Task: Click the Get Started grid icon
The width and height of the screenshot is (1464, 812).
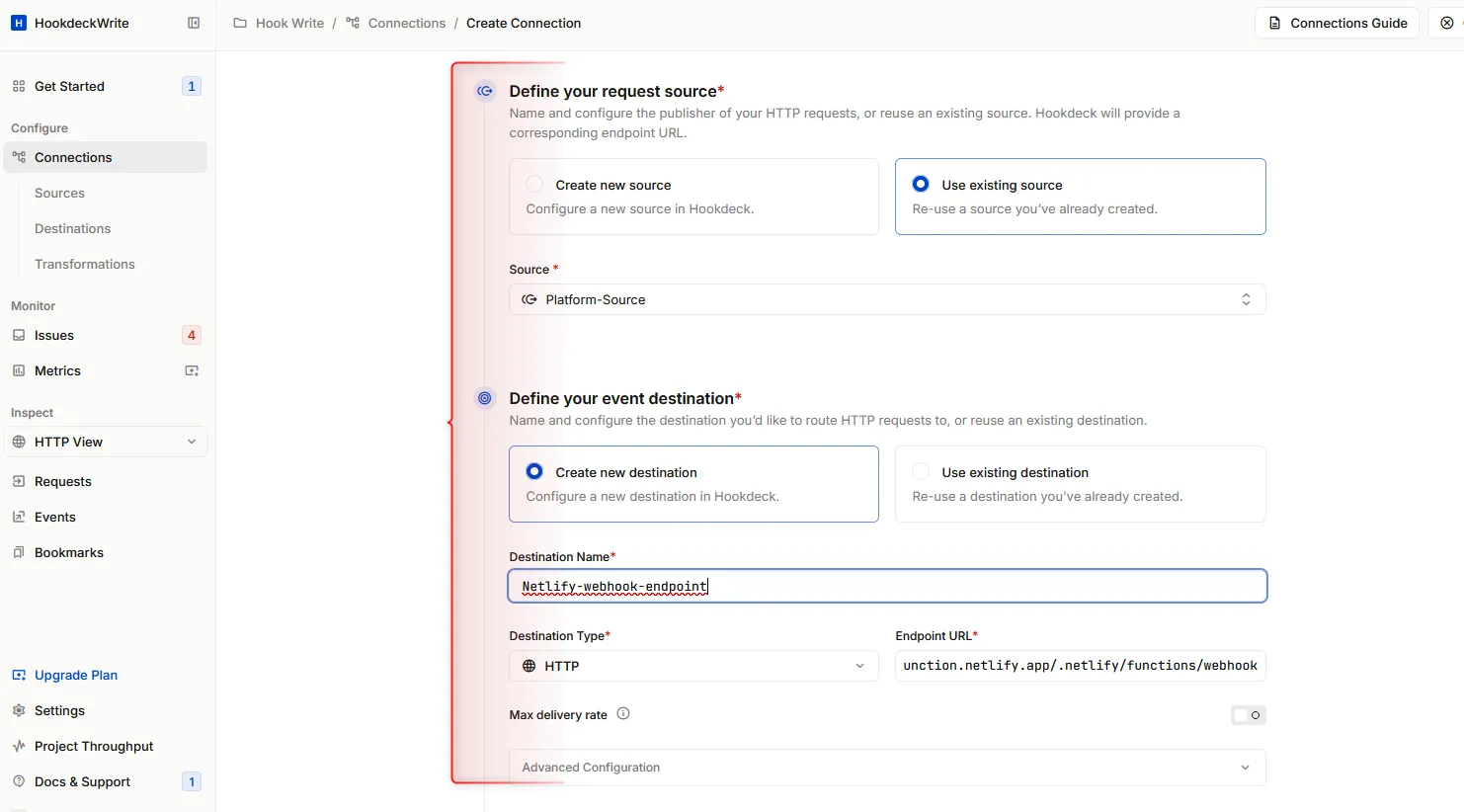Action: 19,86
